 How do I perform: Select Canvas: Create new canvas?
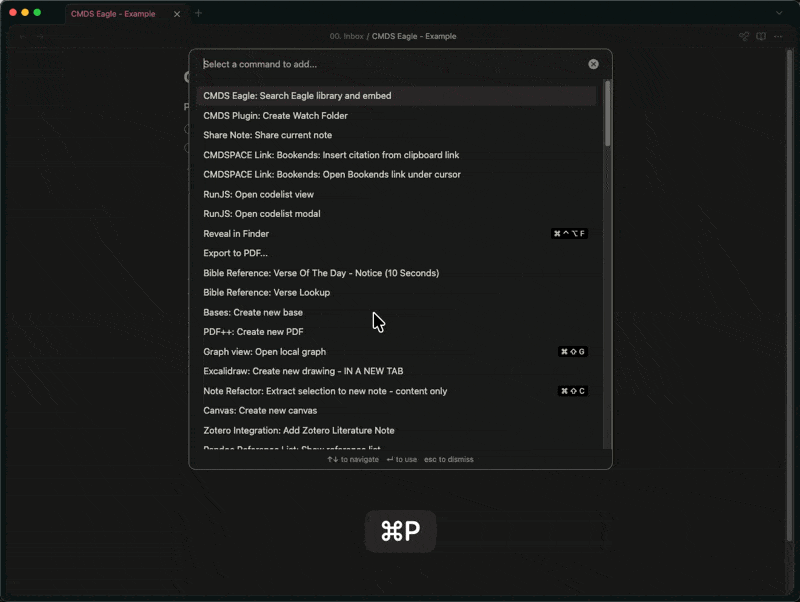click(x=396, y=410)
